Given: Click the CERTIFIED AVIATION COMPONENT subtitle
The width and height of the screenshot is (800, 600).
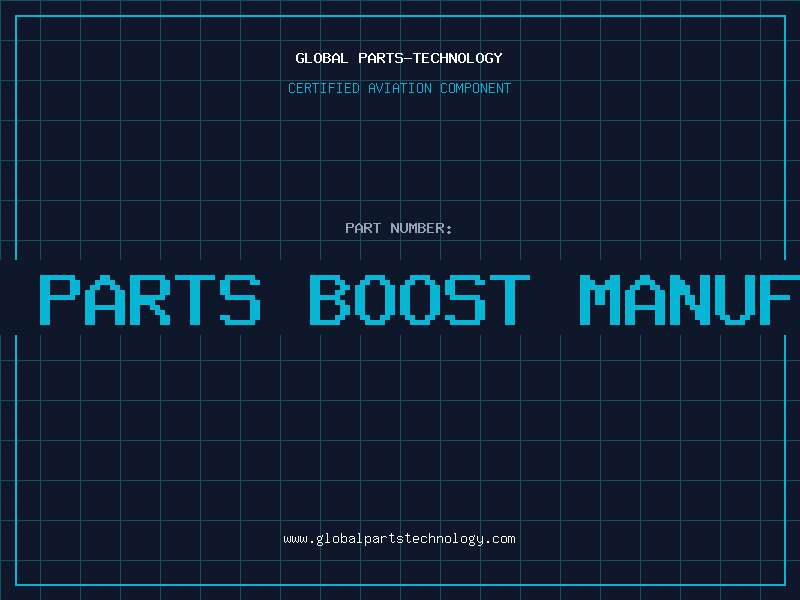Looking at the screenshot, I should (x=399, y=88).
